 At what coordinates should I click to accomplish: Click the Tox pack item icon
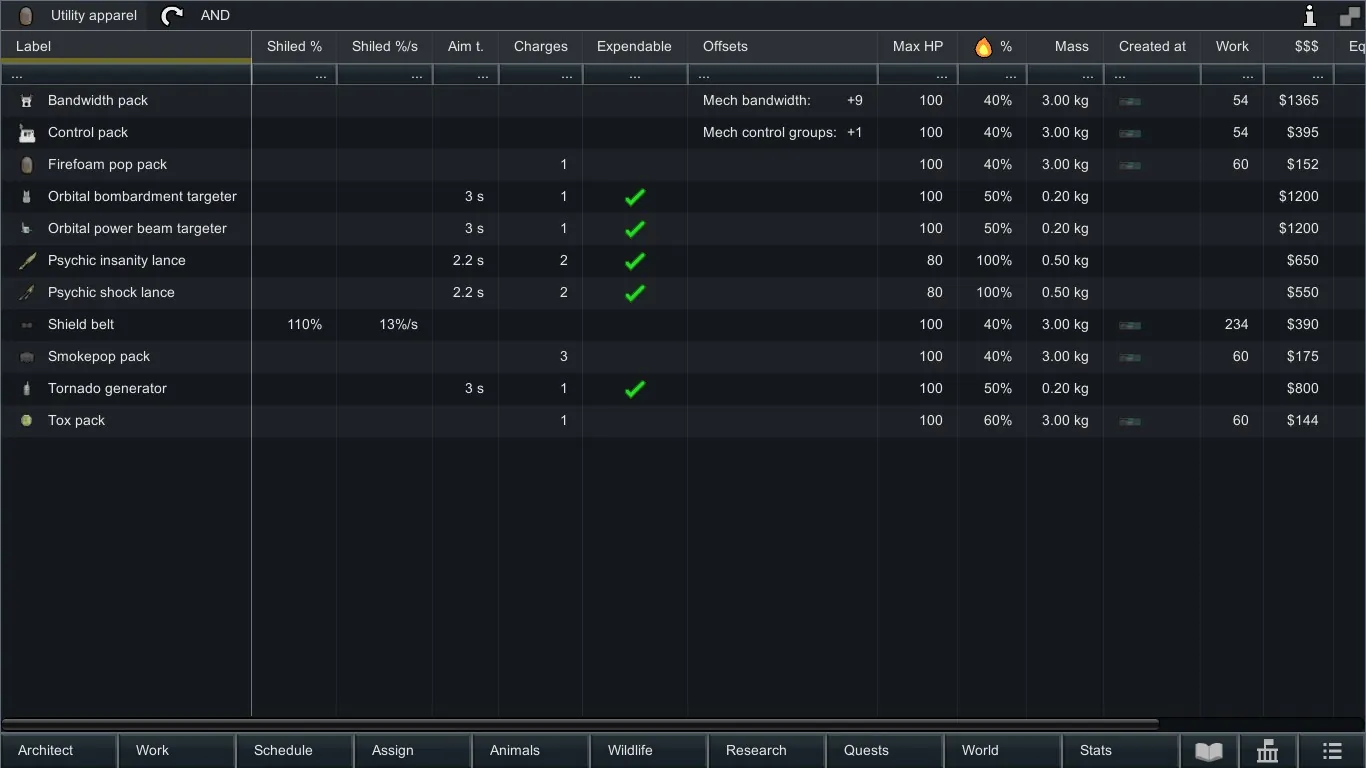[x=27, y=421]
